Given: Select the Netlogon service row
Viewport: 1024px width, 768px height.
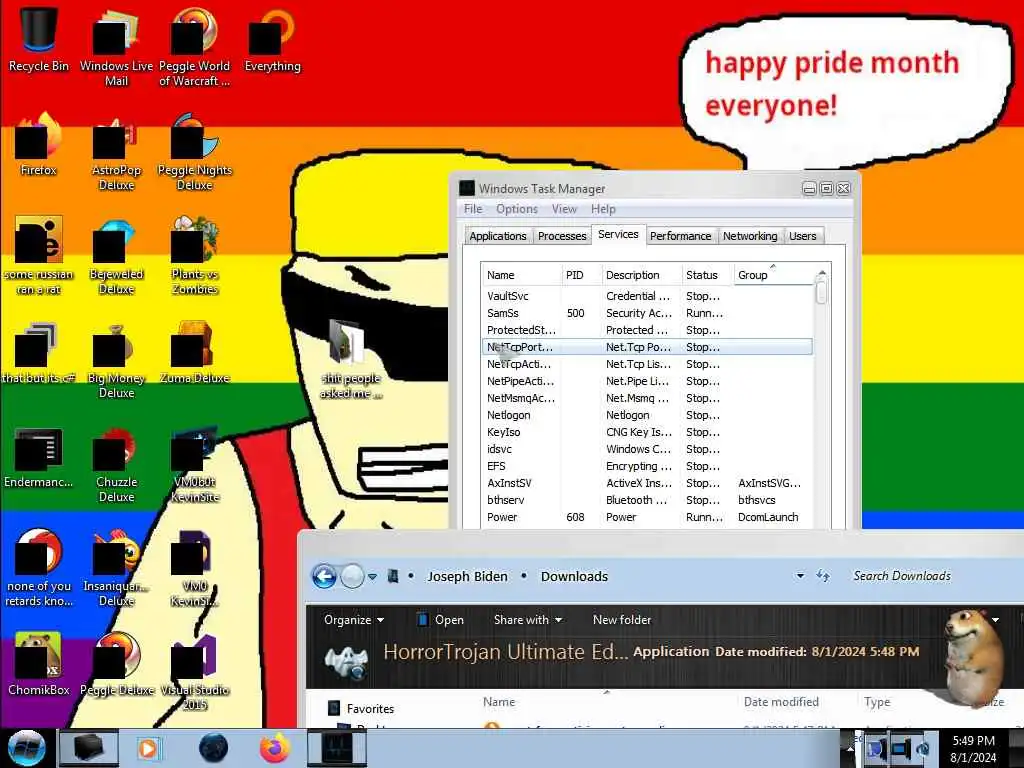Looking at the screenshot, I should point(647,415).
